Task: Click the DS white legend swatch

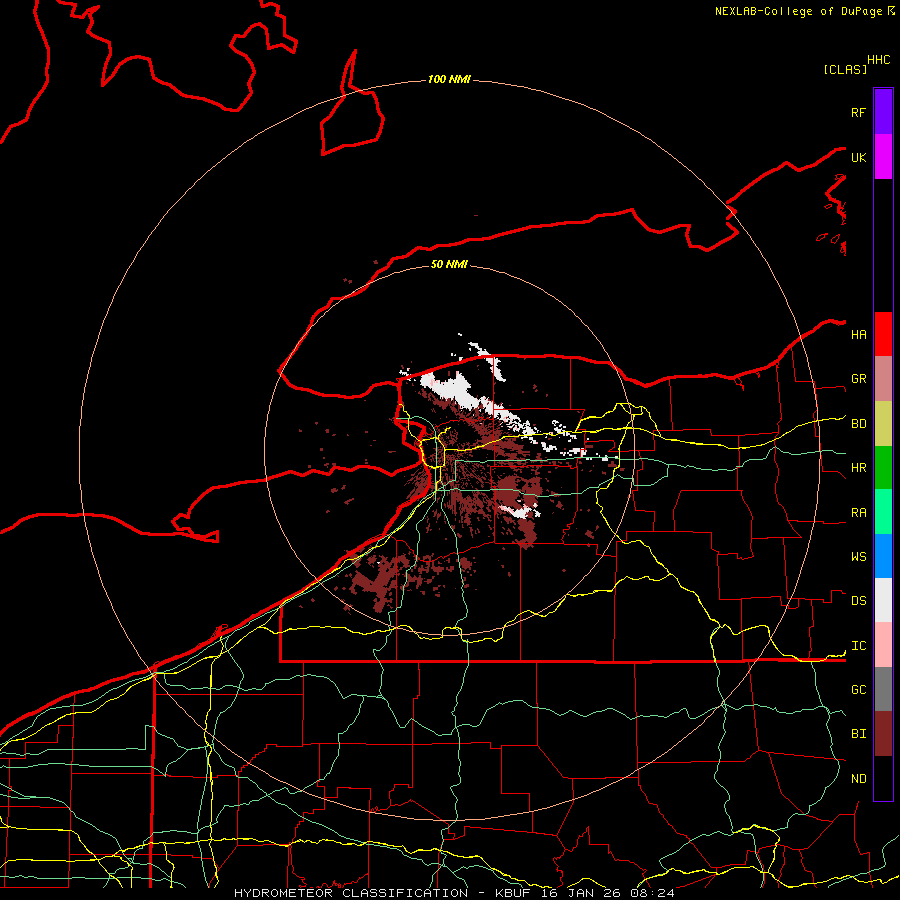Action: tap(883, 600)
